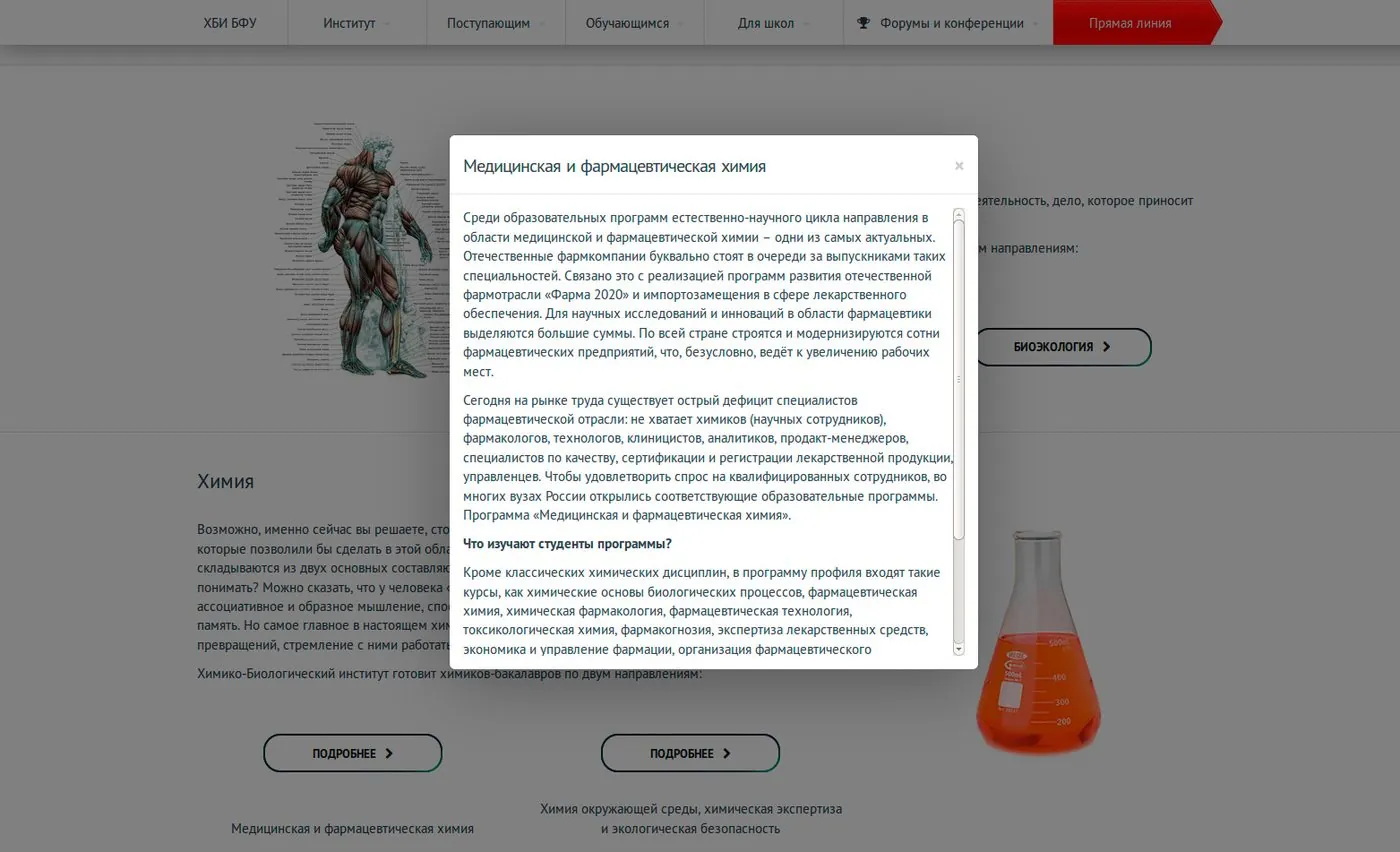Click the Химия section heading
The width and height of the screenshot is (1400, 852).
pyautogui.click(x=225, y=481)
